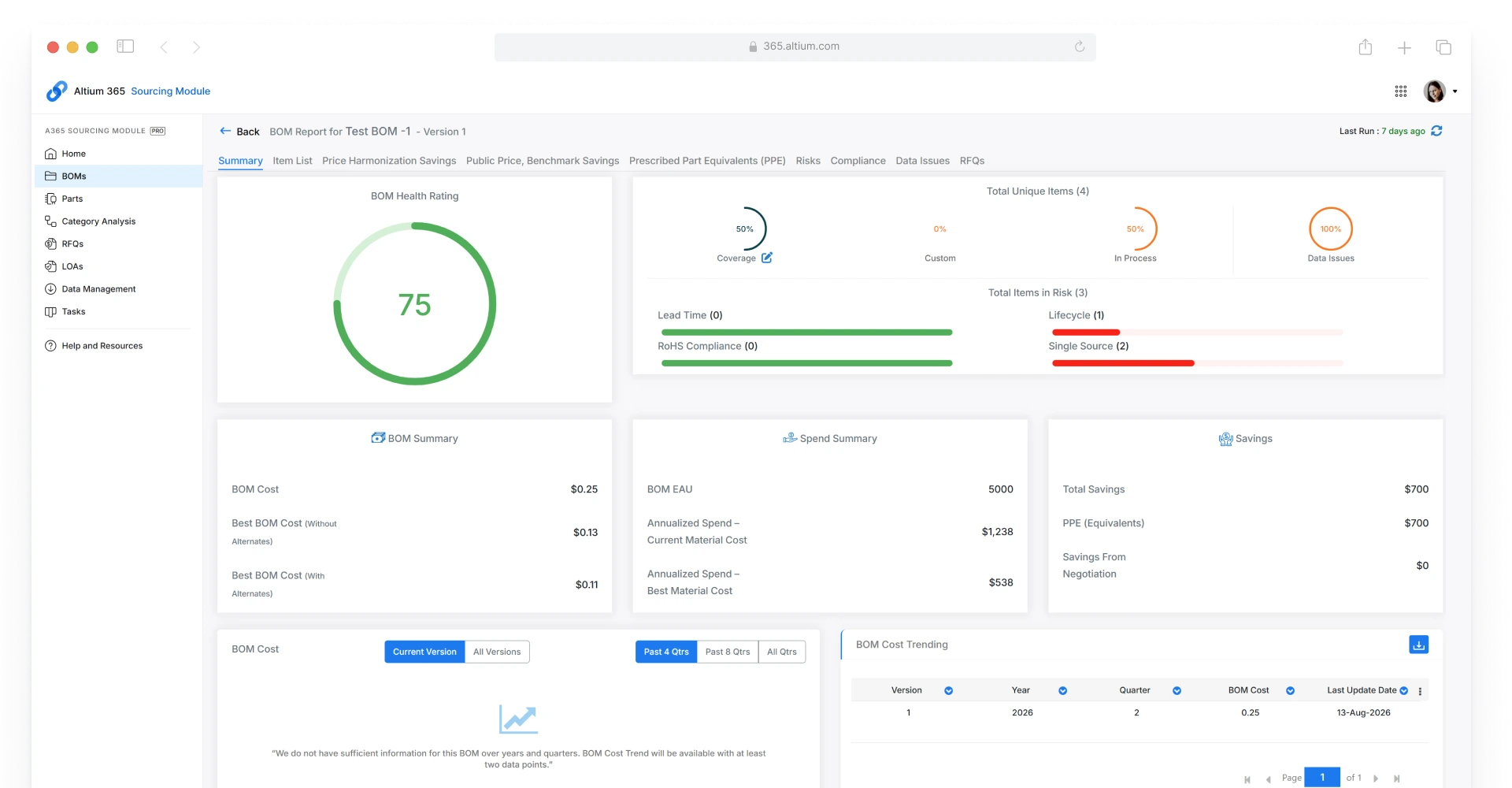
Task: Click the Sourcing Module link
Action: (170, 91)
